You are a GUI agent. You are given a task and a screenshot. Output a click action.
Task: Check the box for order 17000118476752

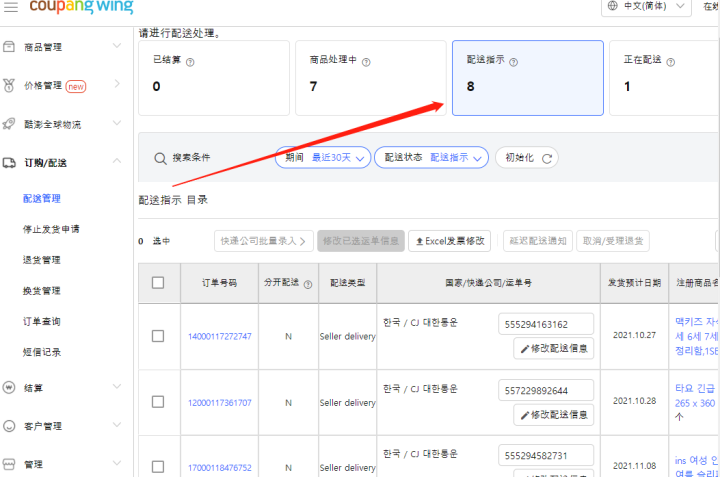click(158, 467)
